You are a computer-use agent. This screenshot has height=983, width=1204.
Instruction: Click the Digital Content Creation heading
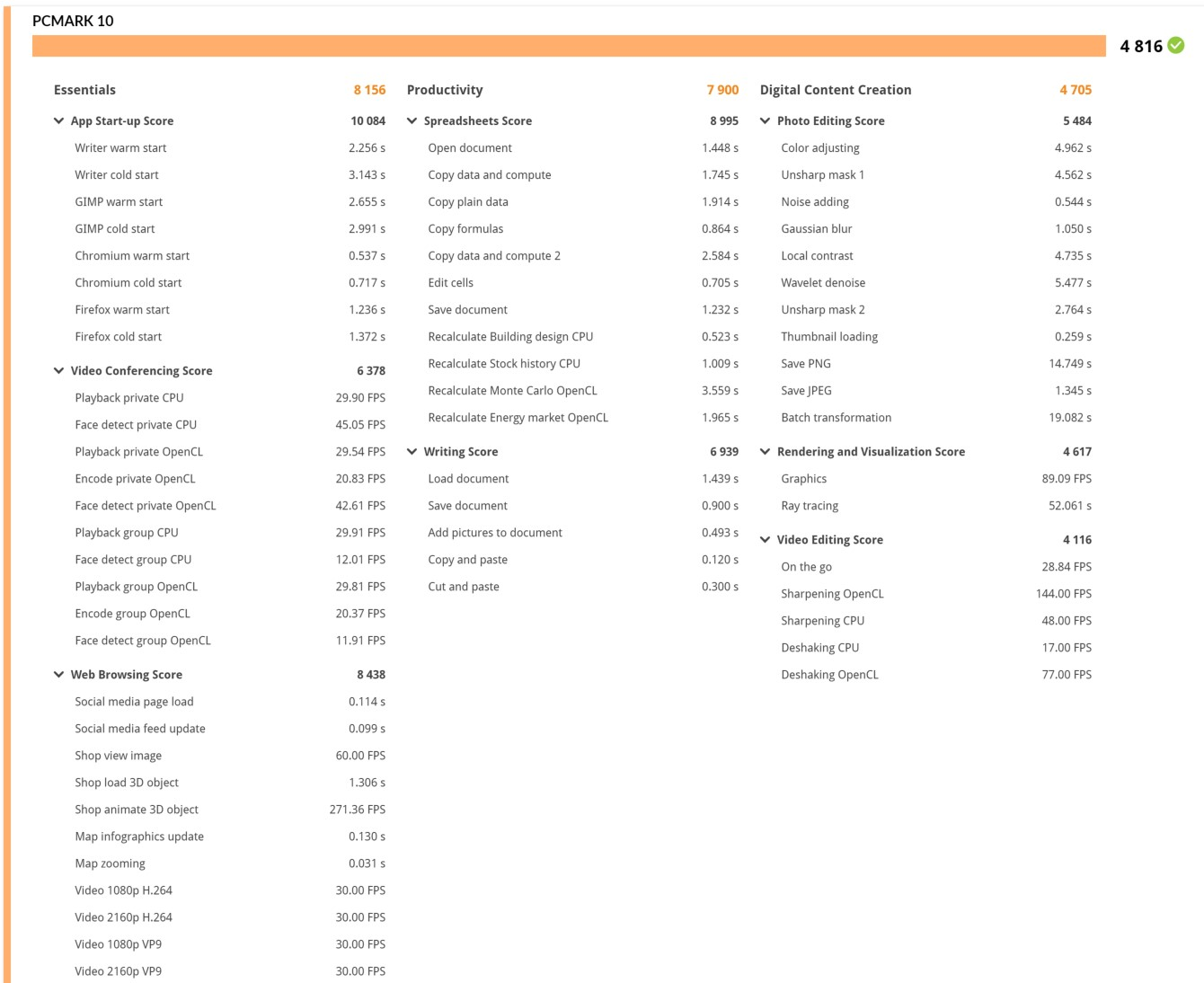point(836,90)
